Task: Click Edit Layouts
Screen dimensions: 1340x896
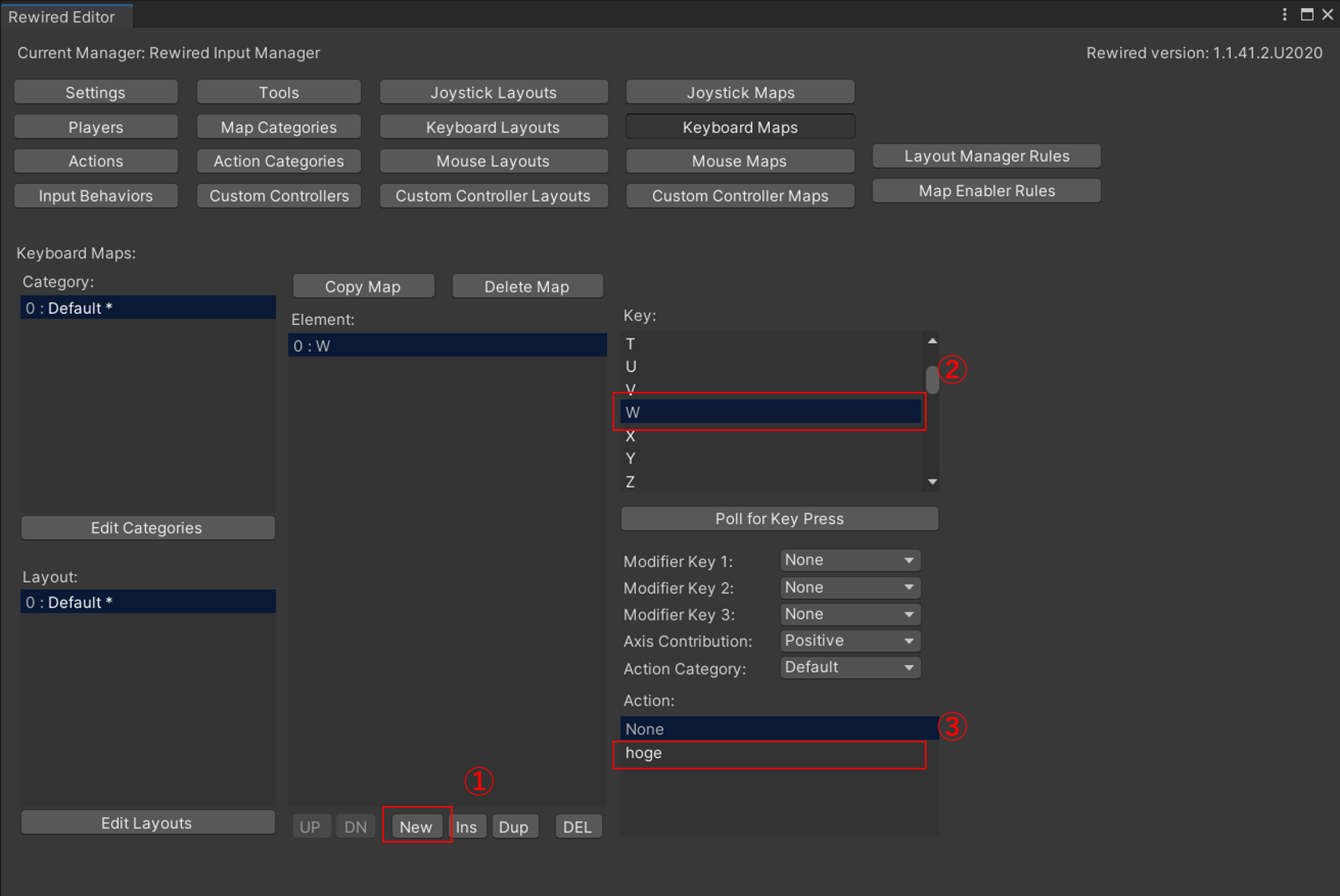Action: click(147, 822)
